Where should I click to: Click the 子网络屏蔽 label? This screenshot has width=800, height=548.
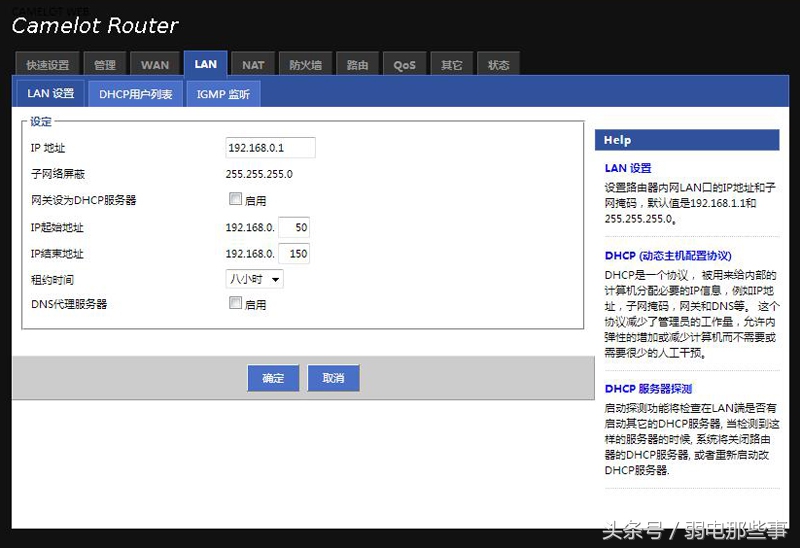point(58,174)
